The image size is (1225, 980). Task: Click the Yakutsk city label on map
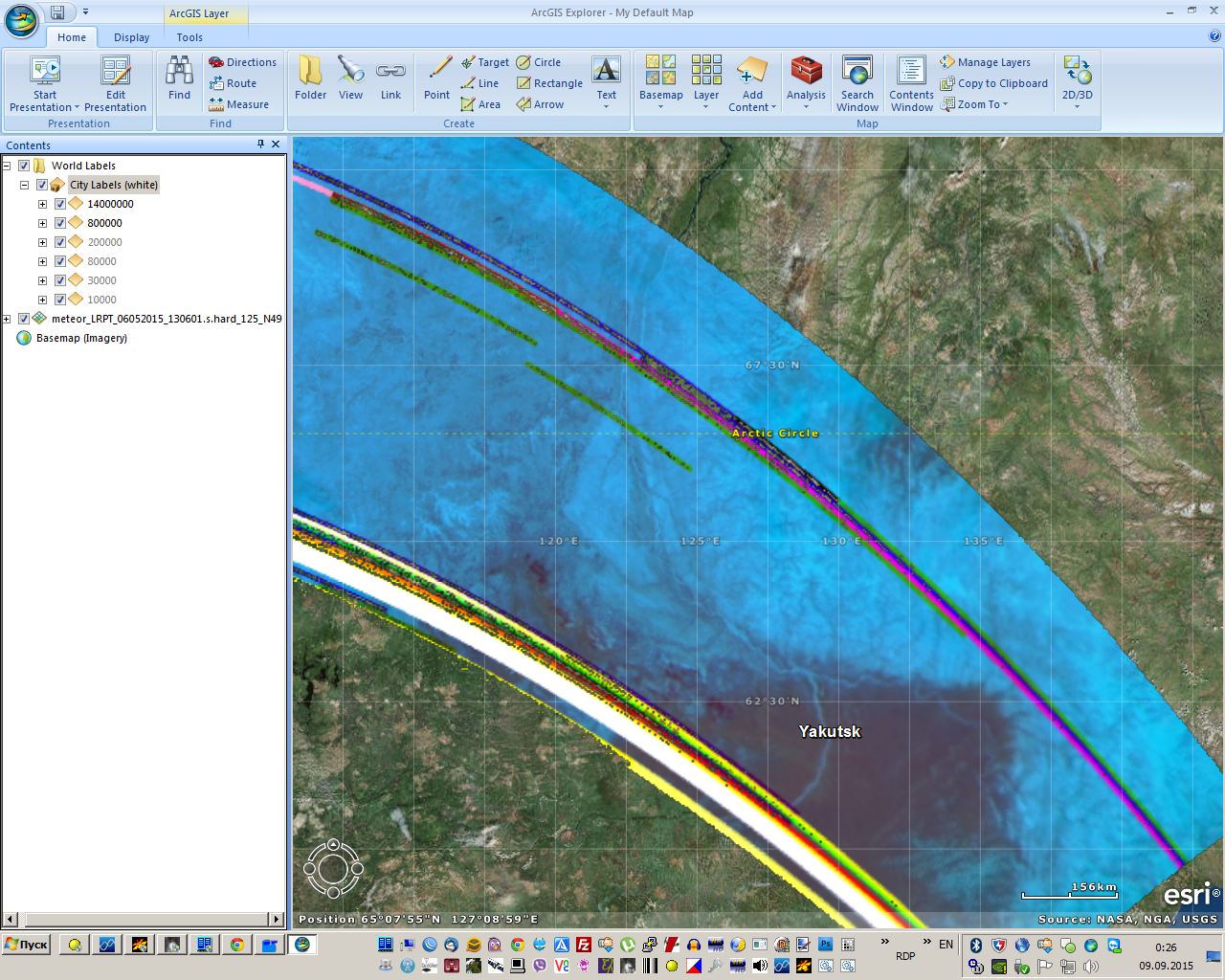pyautogui.click(x=830, y=731)
